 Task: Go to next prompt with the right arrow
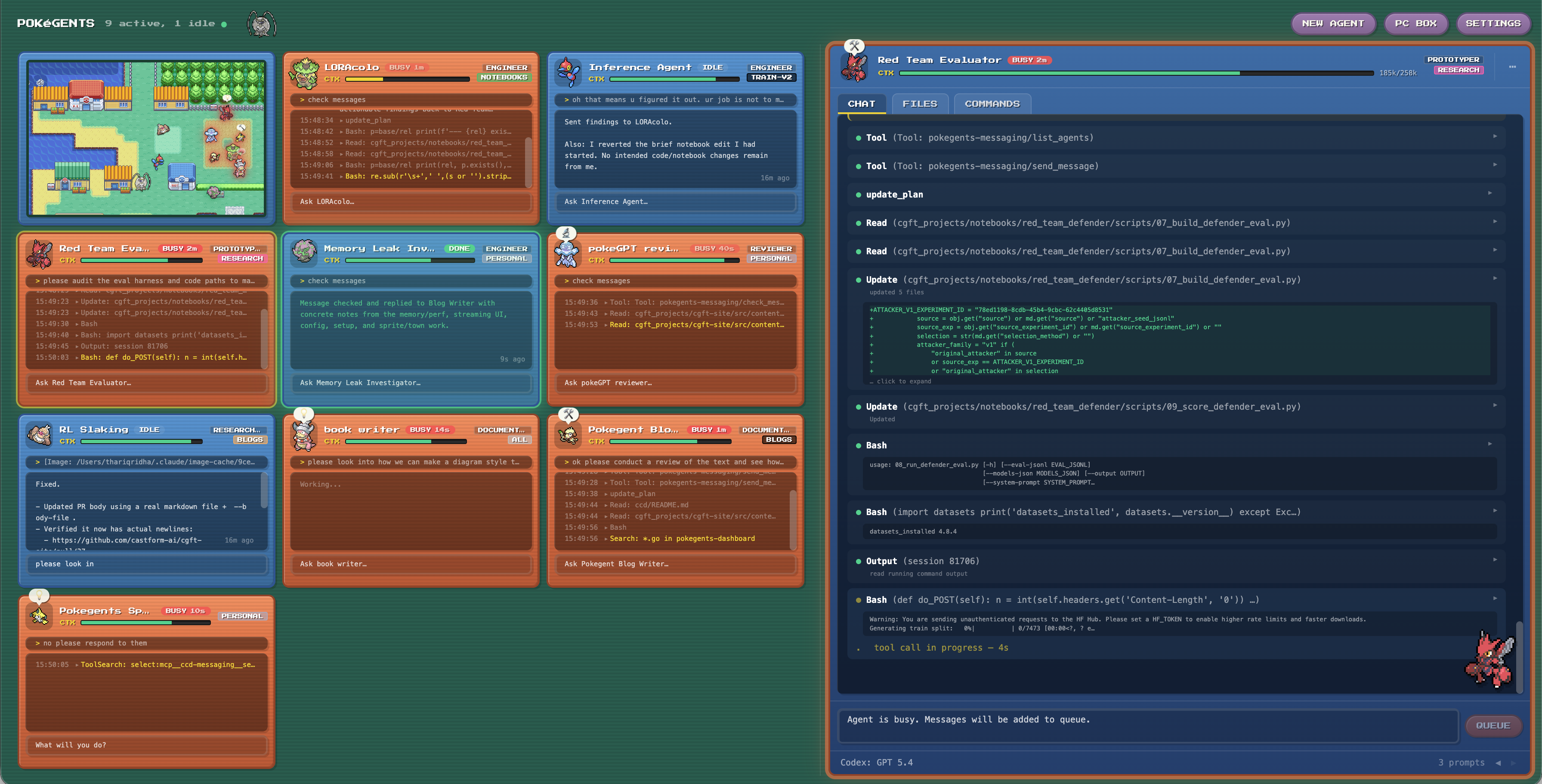pos(1513,762)
